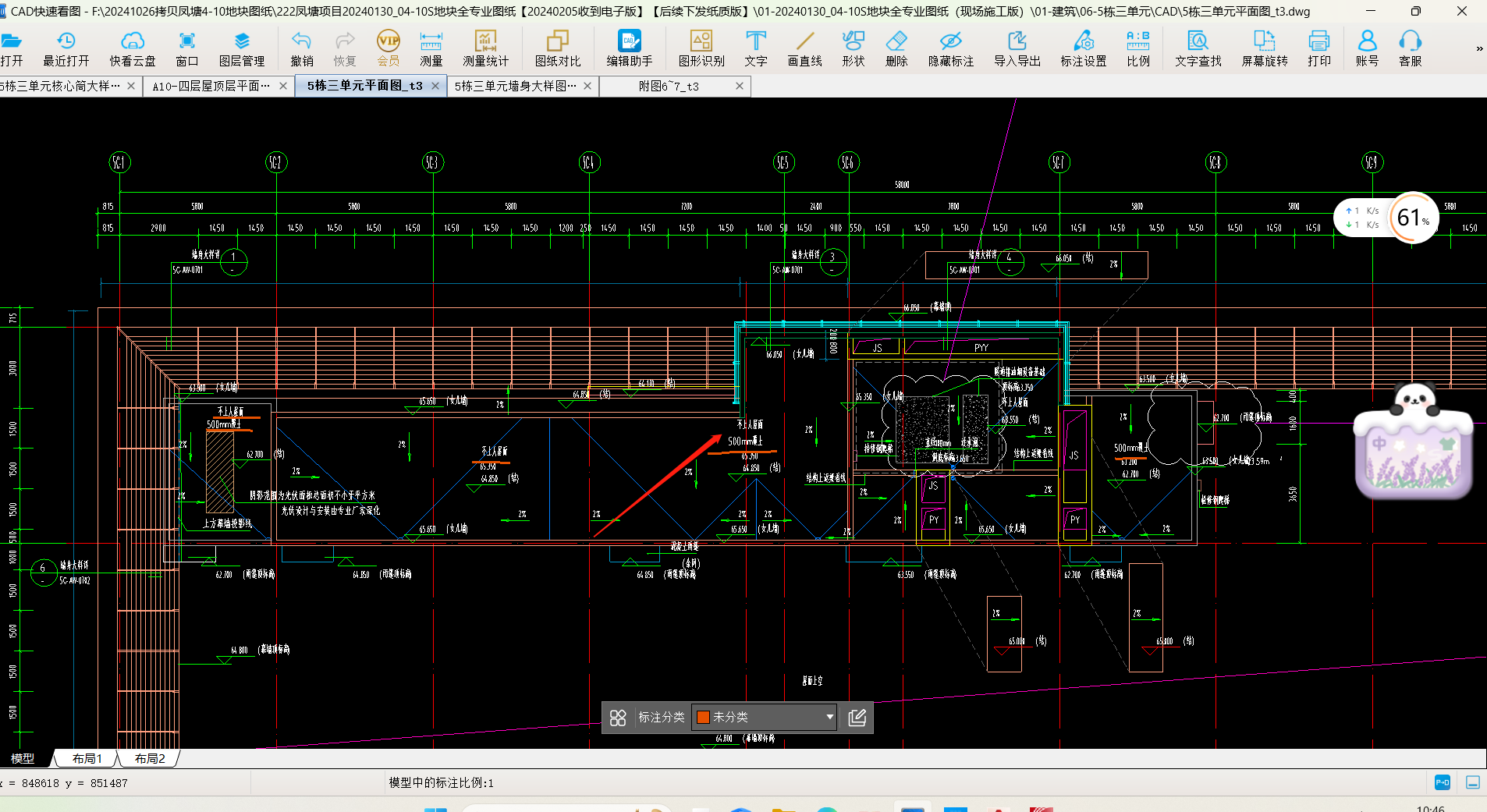
Task: Click the blue status bar icon at right
Action: pyautogui.click(x=1443, y=782)
